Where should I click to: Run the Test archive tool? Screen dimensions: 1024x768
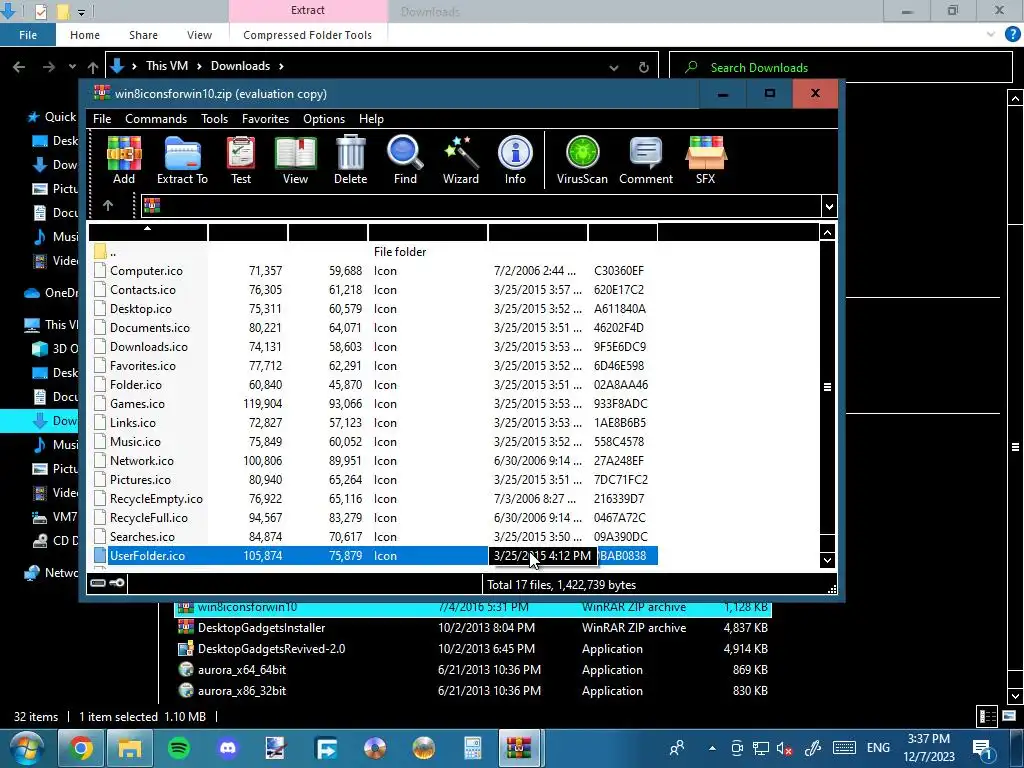pos(241,160)
